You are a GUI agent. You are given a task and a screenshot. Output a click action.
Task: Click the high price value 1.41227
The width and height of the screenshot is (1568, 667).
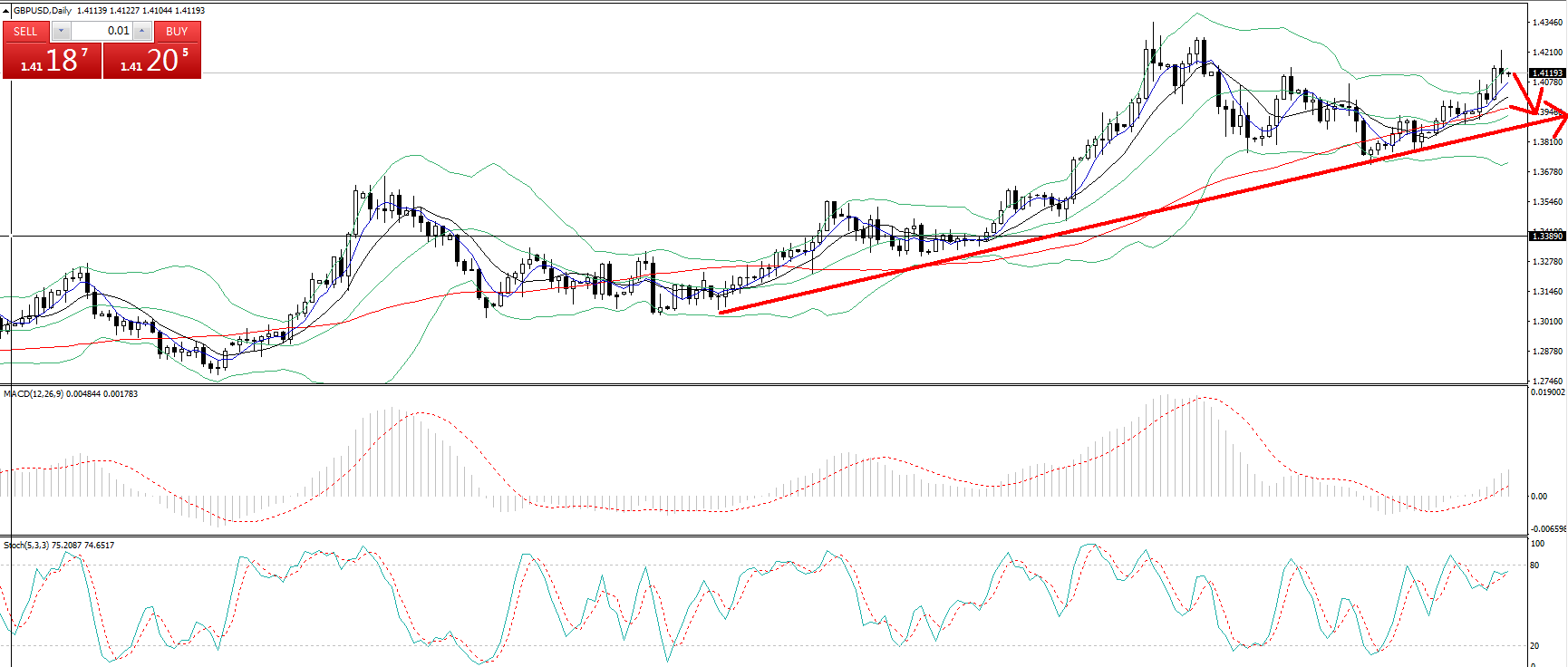coord(125,11)
